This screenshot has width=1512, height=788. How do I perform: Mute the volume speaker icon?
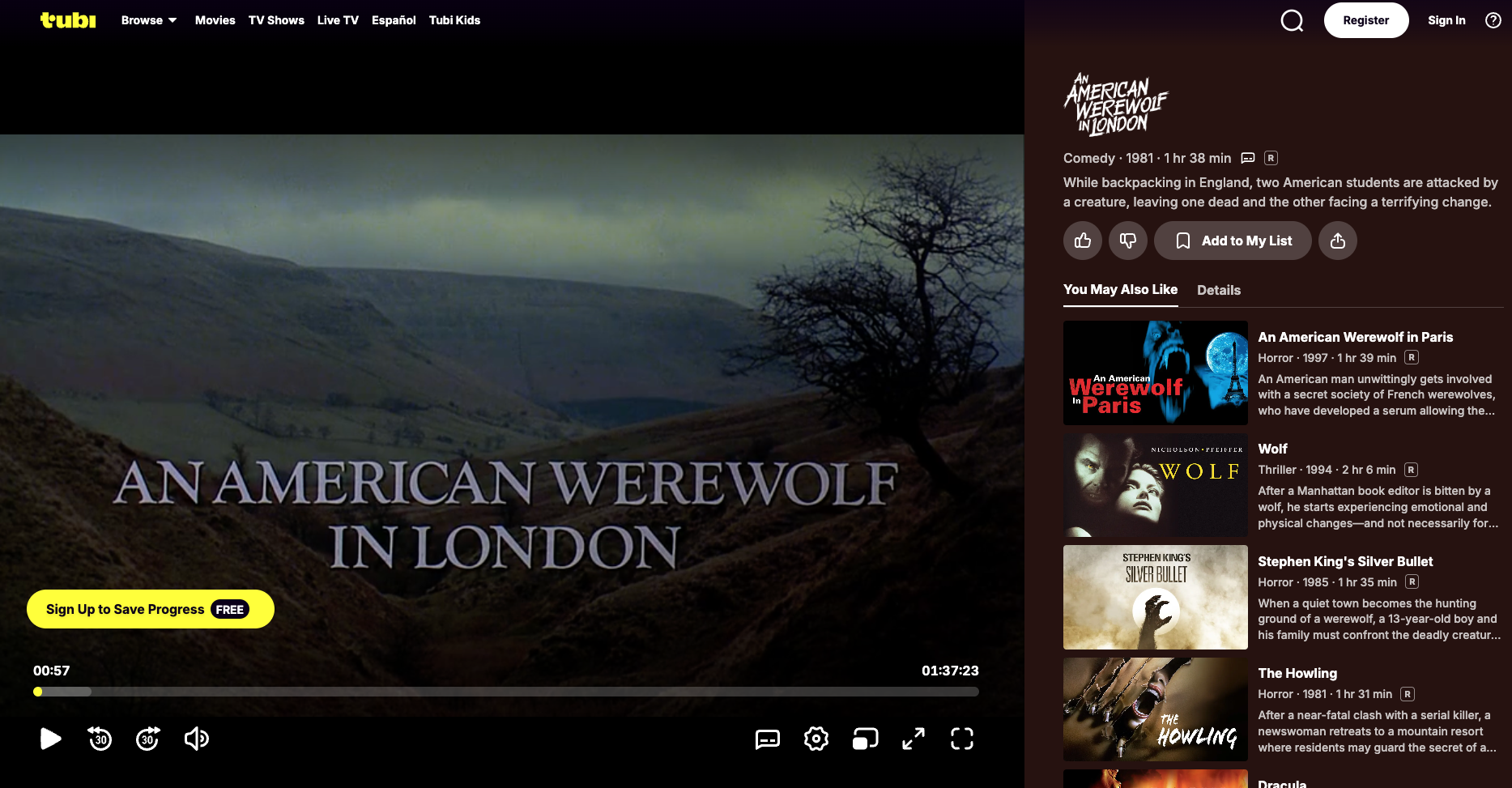point(197,739)
